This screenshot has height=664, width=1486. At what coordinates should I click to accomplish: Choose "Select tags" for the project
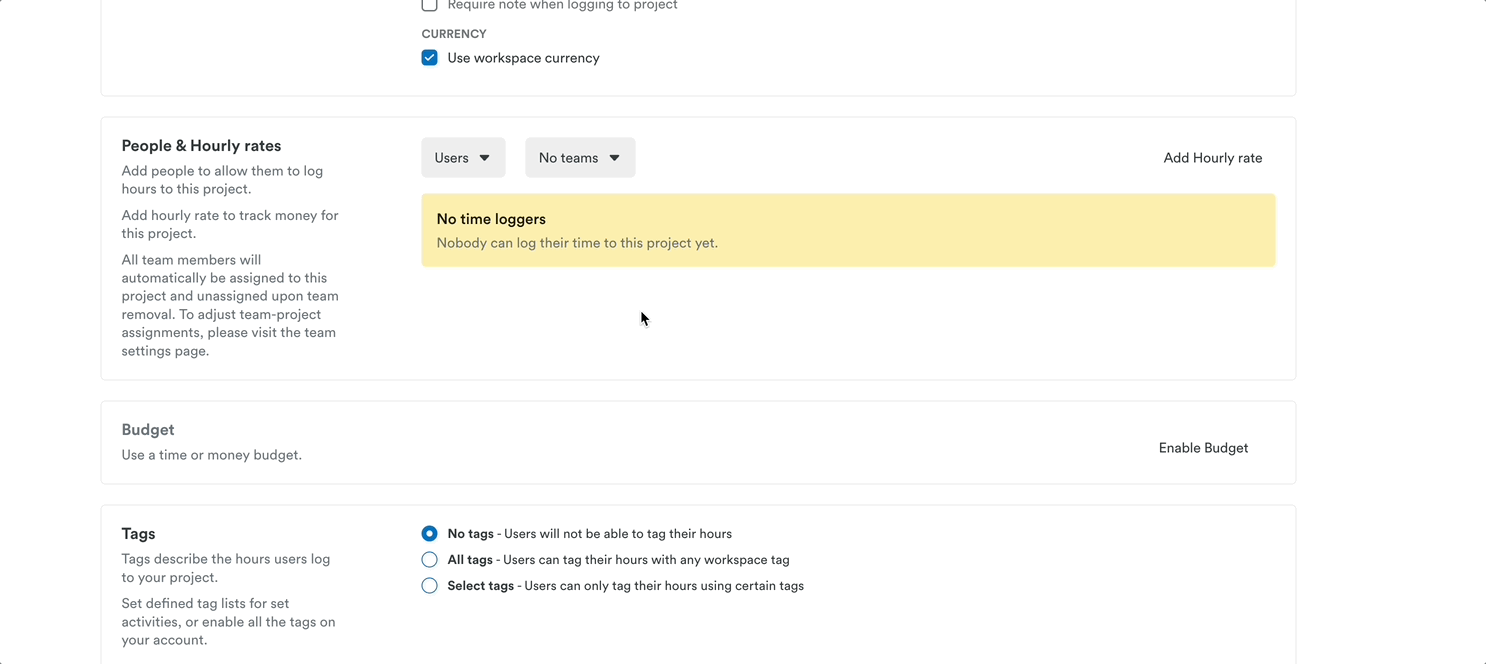tap(429, 585)
